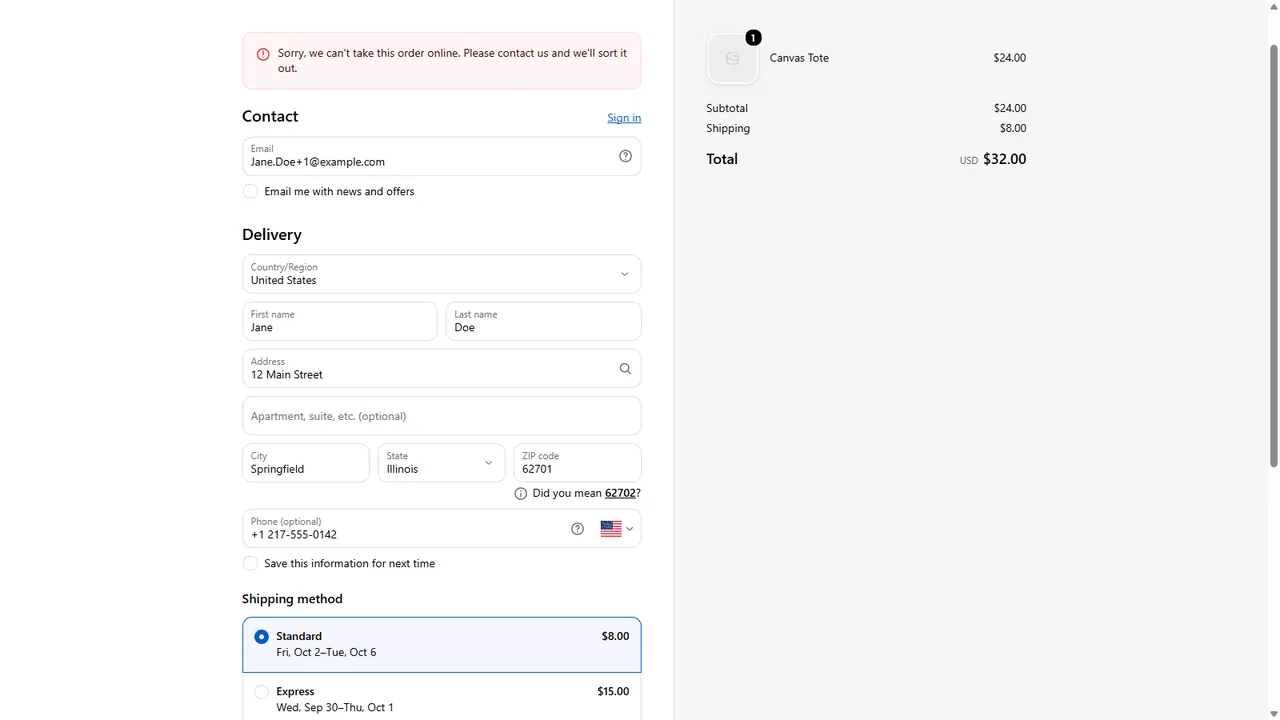Click the email help question-mark icon
1280x720 pixels.
tap(625, 156)
